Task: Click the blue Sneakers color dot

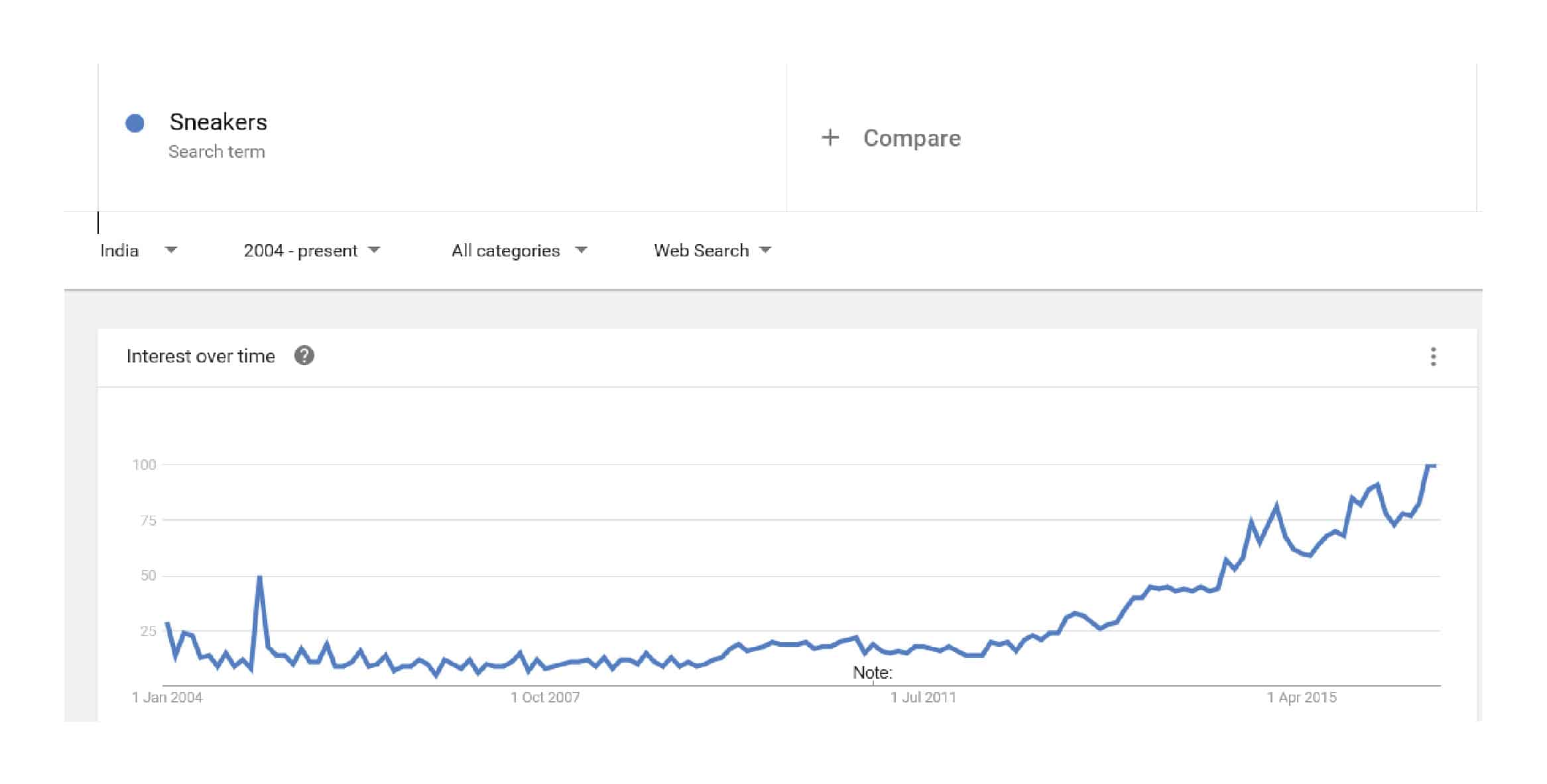Action: click(x=135, y=123)
